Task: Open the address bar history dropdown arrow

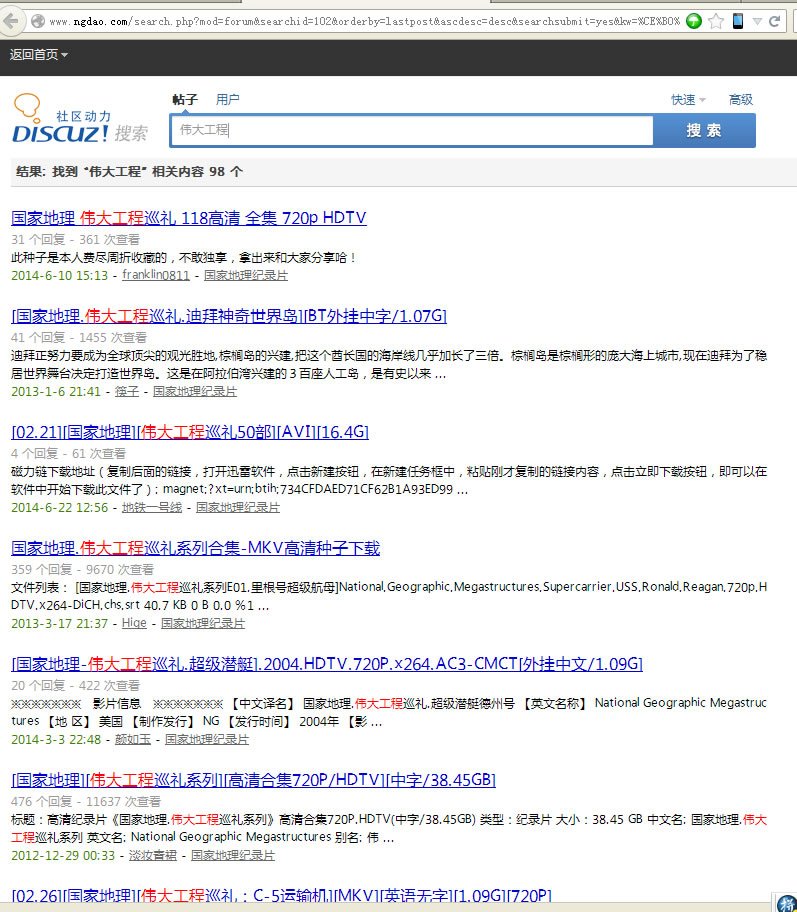Action: (x=757, y=22)
